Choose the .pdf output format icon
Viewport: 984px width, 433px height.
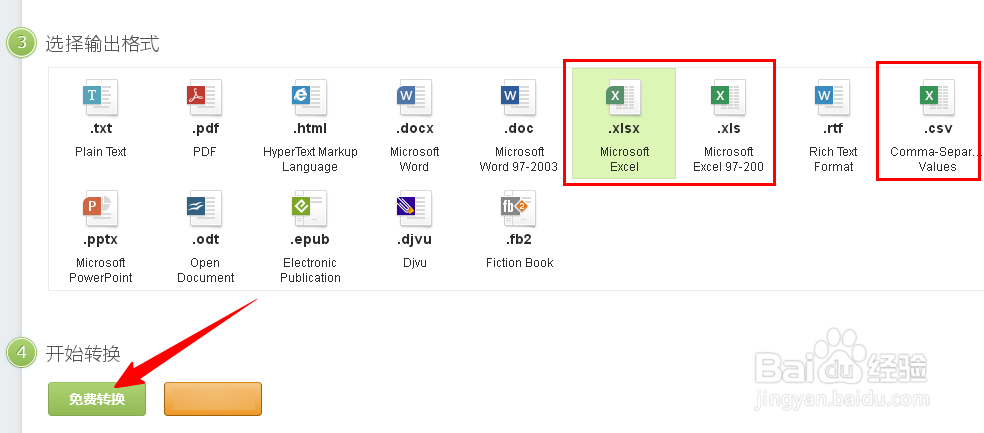pyautogui.click(x=205, y=96)
